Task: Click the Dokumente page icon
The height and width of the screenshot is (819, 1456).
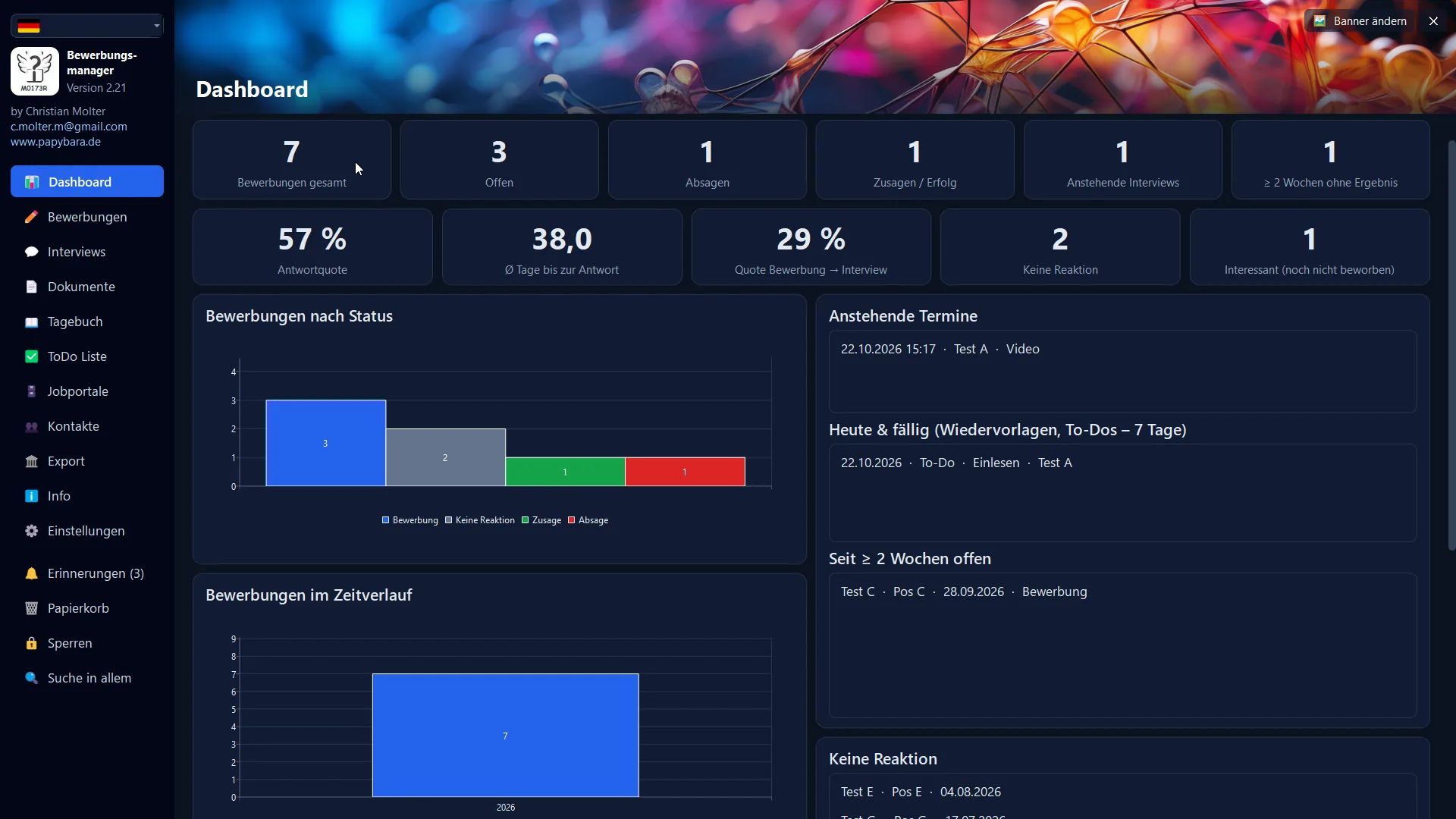Action: pyautogui.click(x=31, y=287)
